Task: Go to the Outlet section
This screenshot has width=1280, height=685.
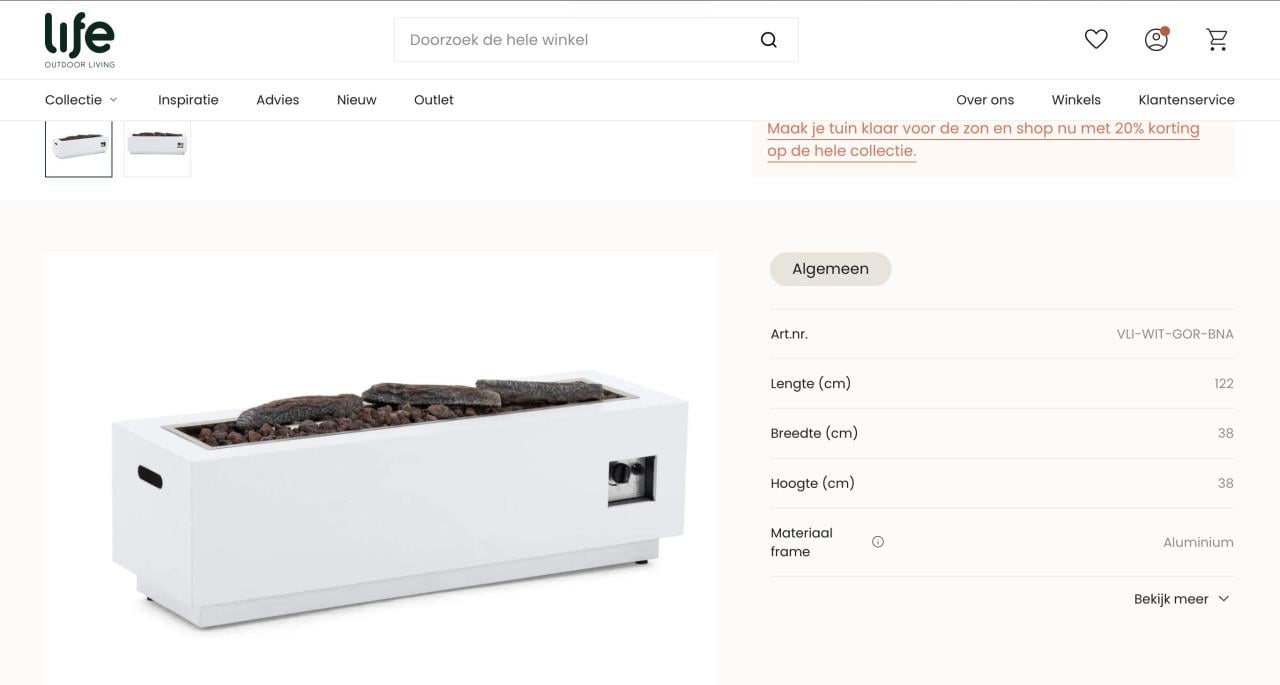Action: point(434,100)
